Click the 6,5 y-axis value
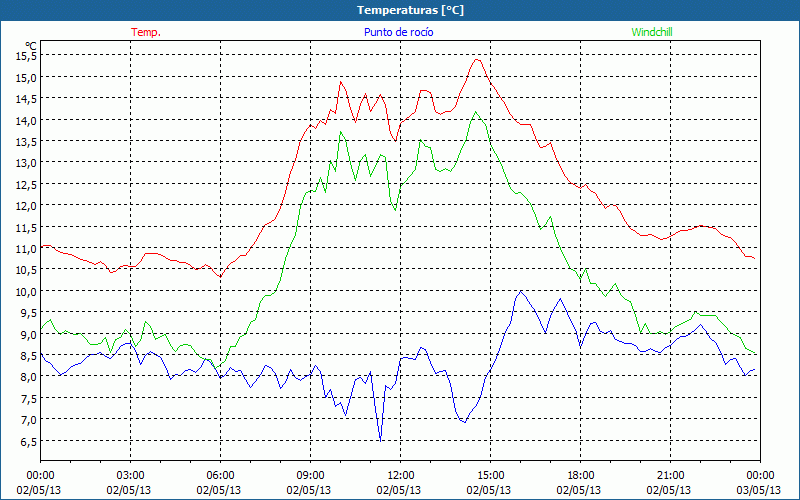Image resolution: width=800 pixels, height=500 pixels. click(x=29, y=441)
